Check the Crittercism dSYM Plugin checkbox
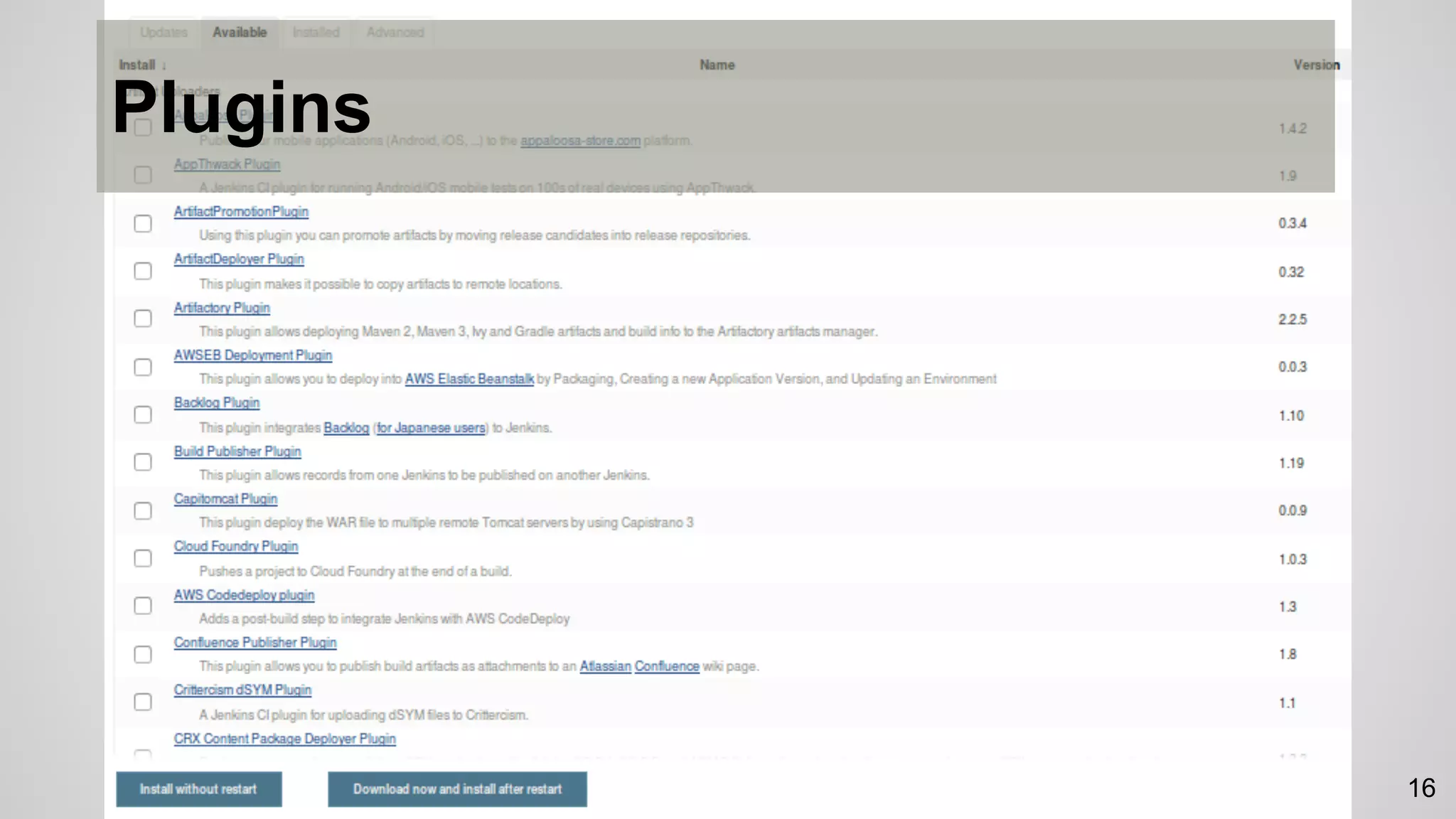 [x=143, y=702]
